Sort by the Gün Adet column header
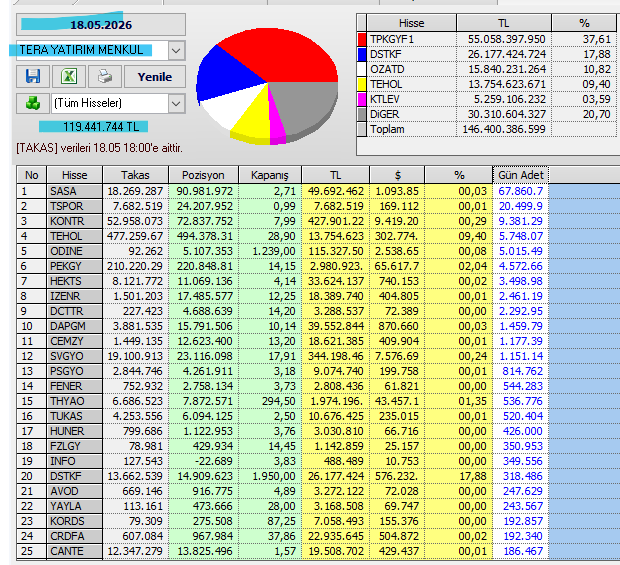The width and height of the screenshot is (620, 565). click(521, 175)
